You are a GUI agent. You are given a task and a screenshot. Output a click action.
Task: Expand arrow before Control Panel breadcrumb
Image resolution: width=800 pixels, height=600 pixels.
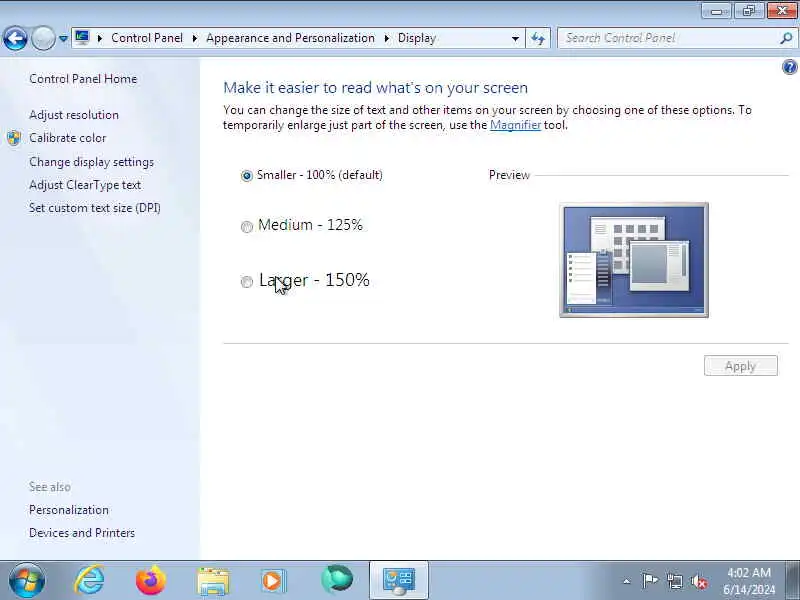(100, 38)
